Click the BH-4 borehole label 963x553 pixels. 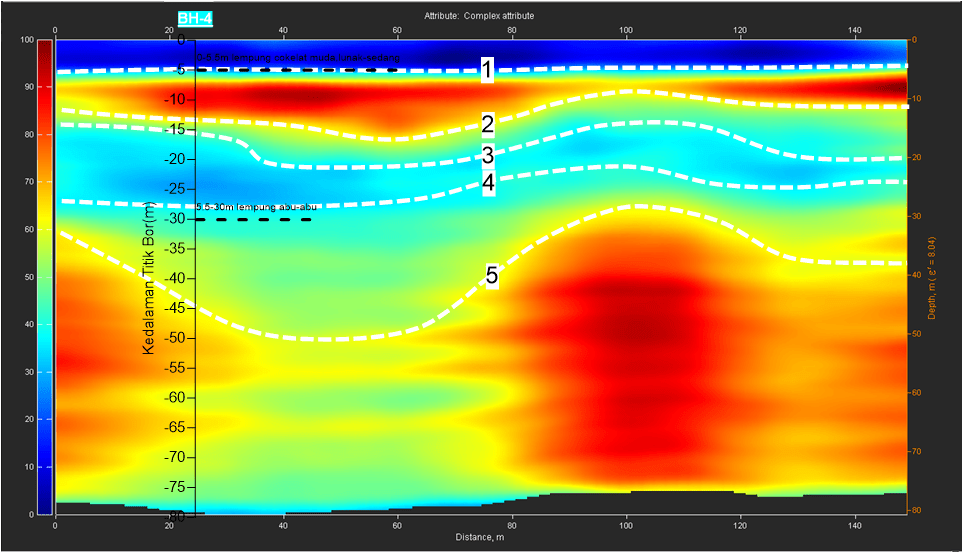tap(194, 18)
